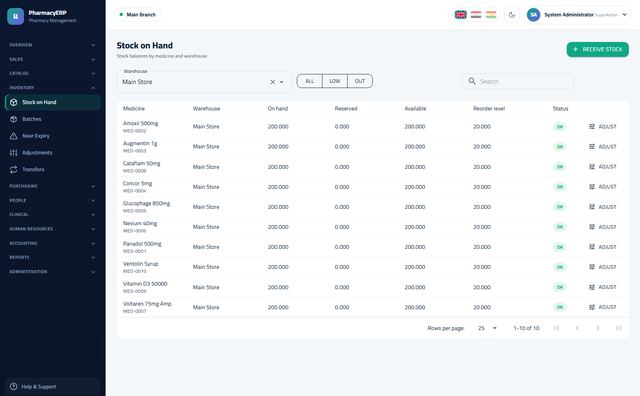Show ALL stock items filter
640x396 pixels.
click(x=309, y=81)
